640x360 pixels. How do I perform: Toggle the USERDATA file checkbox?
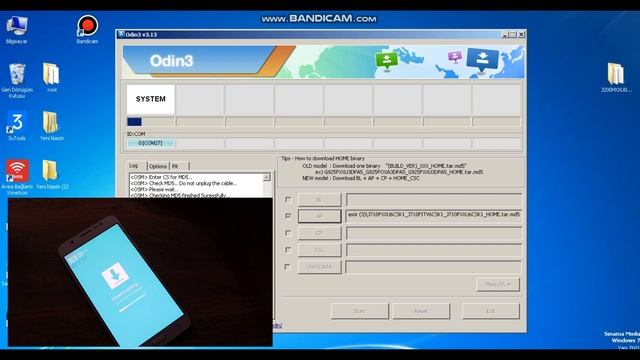coord(288,267)
